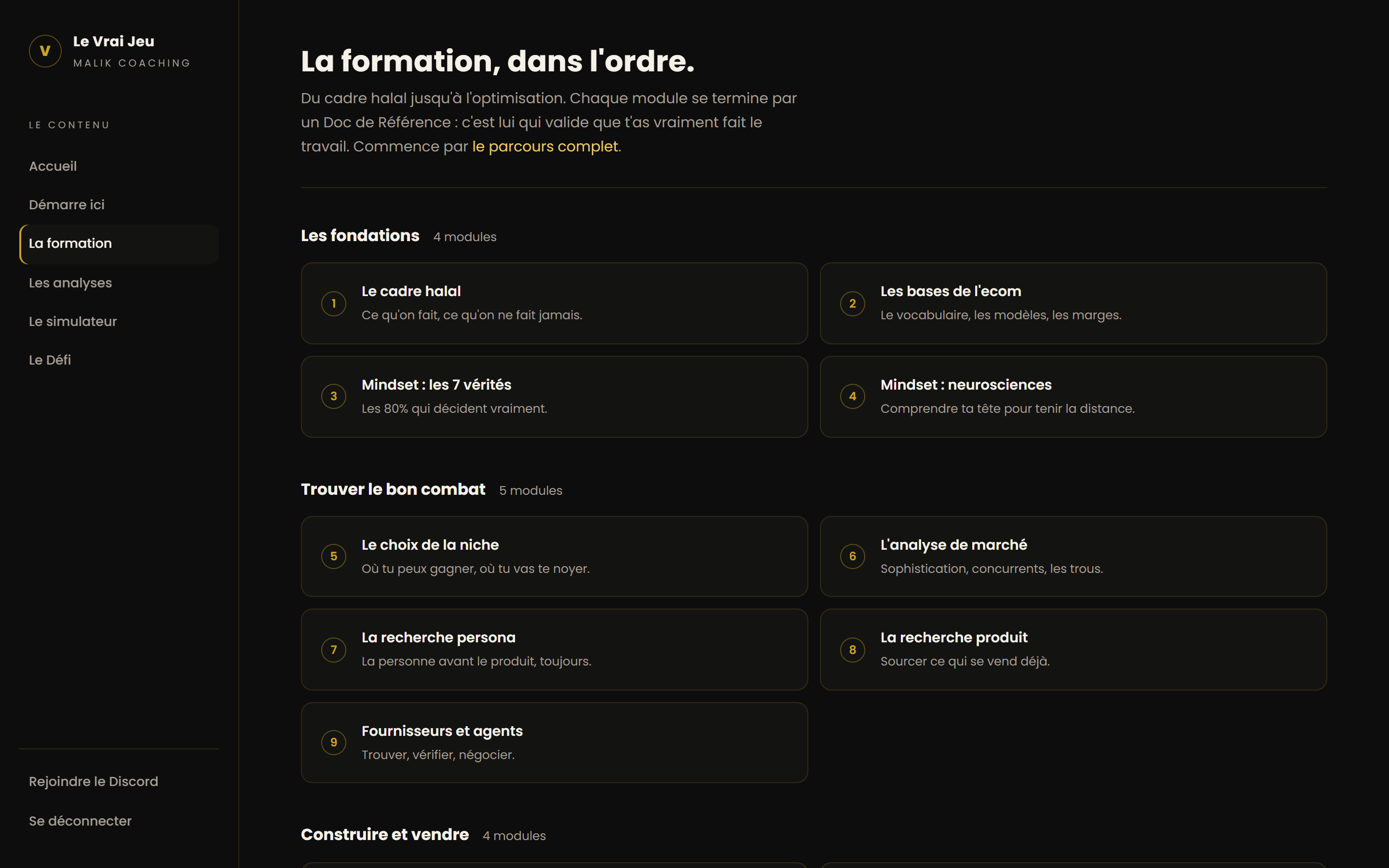Click 'La formation, dans l'ordre.' page title
Screen dimensions: 1389x868
coord(498,61)
